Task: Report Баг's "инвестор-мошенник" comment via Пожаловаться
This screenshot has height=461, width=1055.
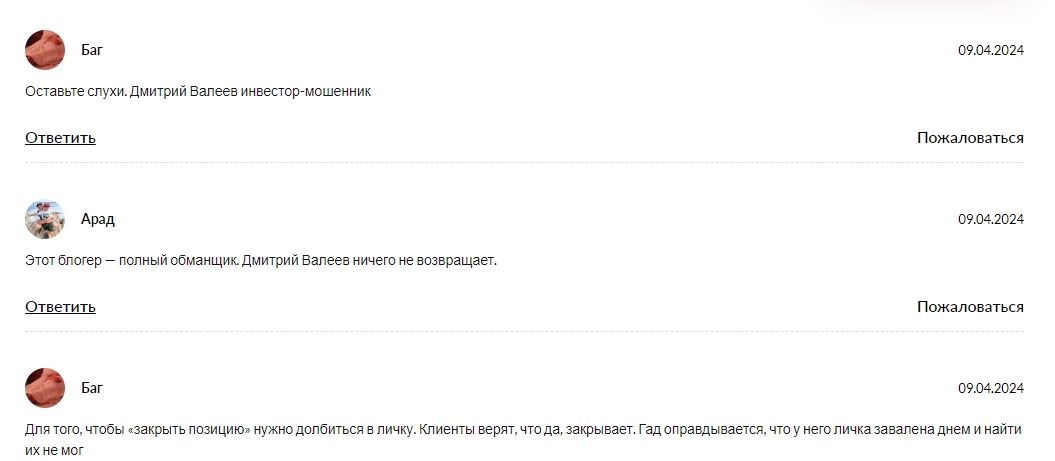Action: click(x=970, y=138)
